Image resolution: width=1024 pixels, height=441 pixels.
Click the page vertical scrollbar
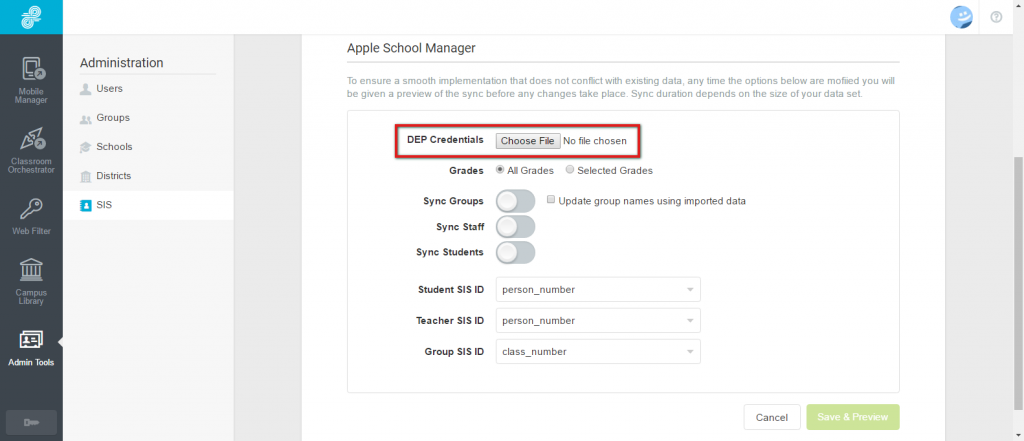1018,284
